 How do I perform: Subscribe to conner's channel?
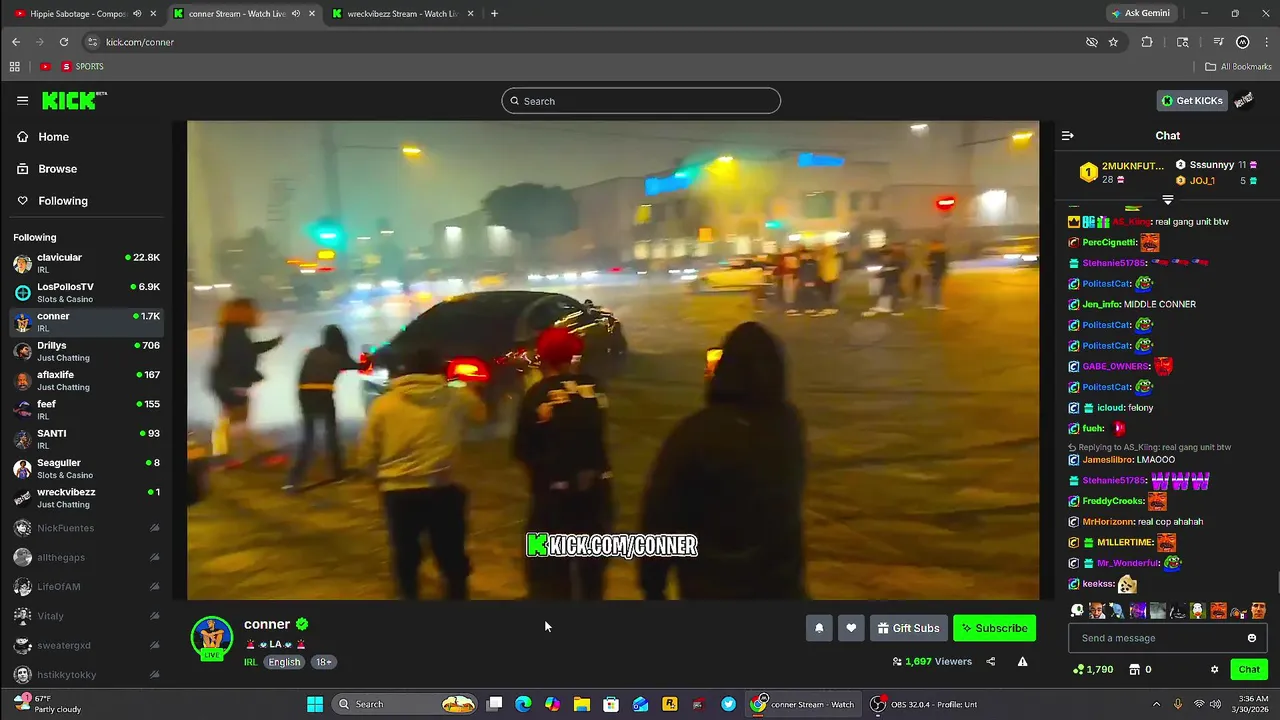pyautogui.click(x=994, y=628)
